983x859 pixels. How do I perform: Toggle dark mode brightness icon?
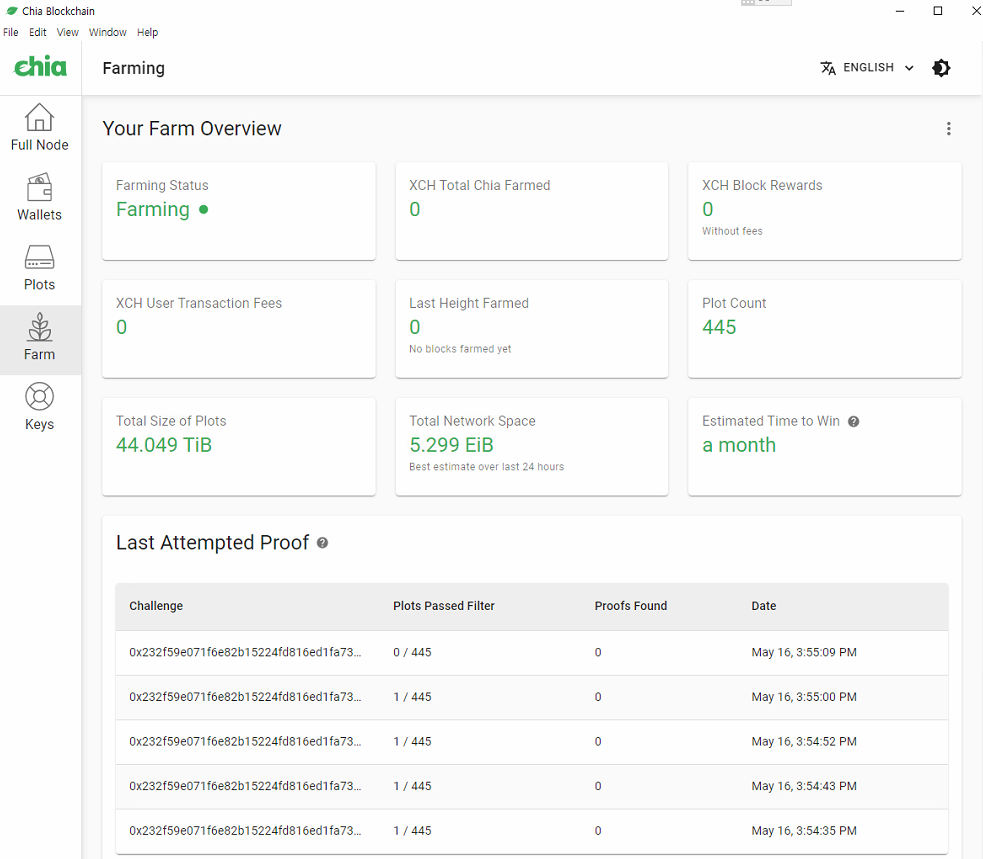click(941, 68)
